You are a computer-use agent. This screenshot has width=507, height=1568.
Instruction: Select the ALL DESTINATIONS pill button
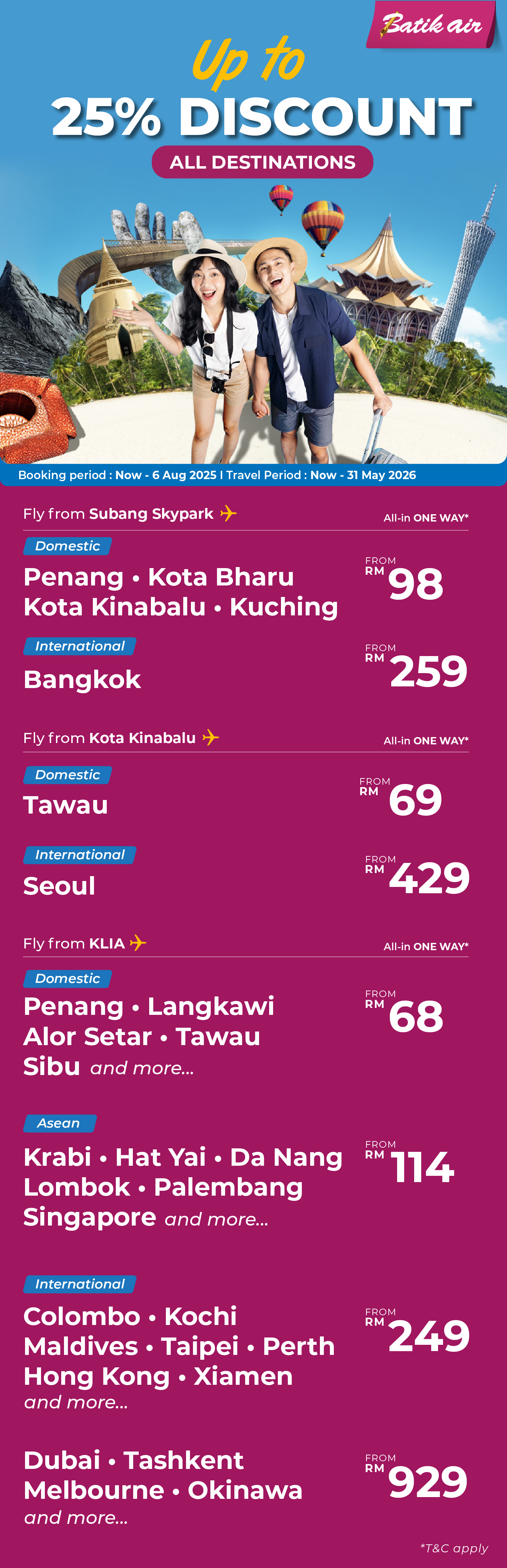pos(262,162)
